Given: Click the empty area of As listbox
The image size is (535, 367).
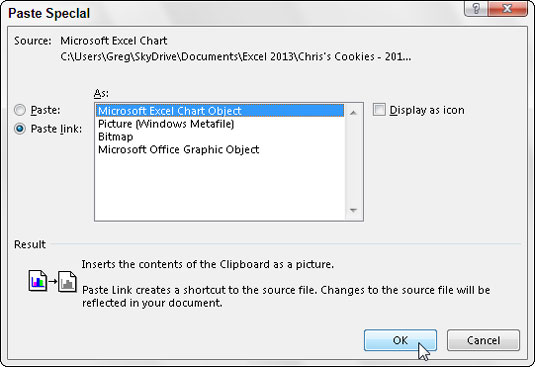Looking at the screenshot, I should coord(220,188).
